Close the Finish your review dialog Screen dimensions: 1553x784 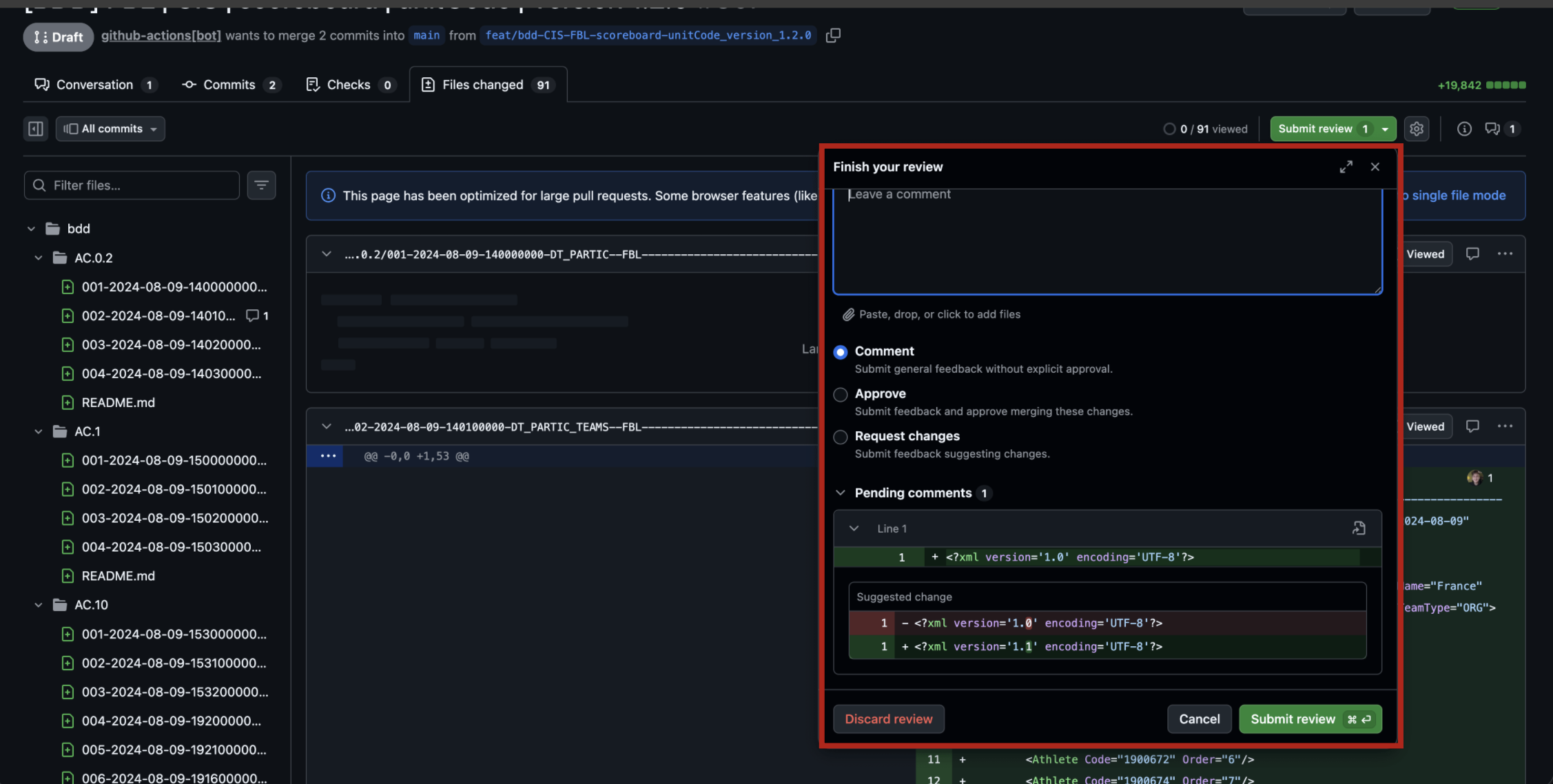coord(1375,167)
